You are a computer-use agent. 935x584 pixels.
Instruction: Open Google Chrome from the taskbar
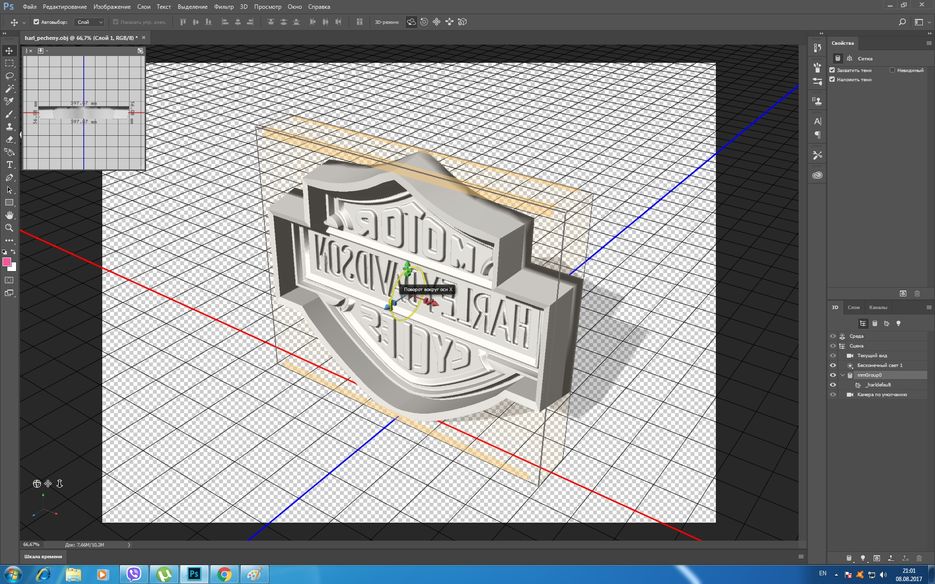(x=224, y=574)
